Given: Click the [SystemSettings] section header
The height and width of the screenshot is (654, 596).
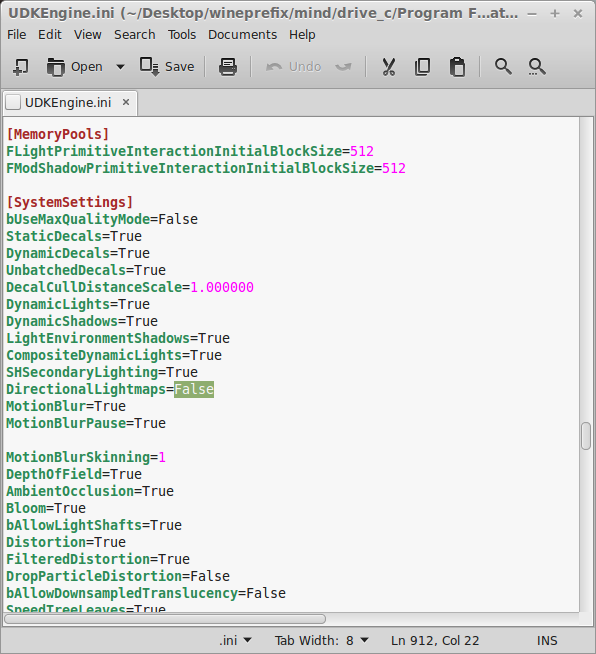Looking at the screenshot, I should pos(70,202).
